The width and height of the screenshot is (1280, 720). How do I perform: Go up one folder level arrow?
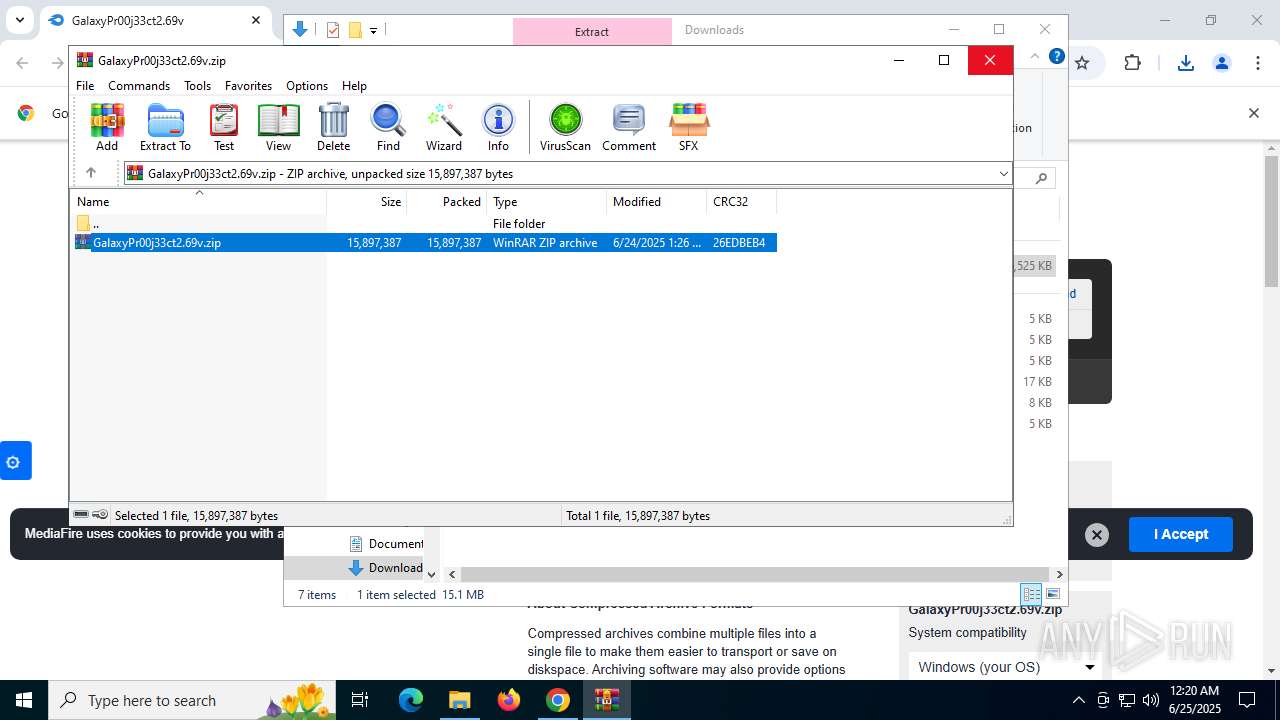coord(90,173)
